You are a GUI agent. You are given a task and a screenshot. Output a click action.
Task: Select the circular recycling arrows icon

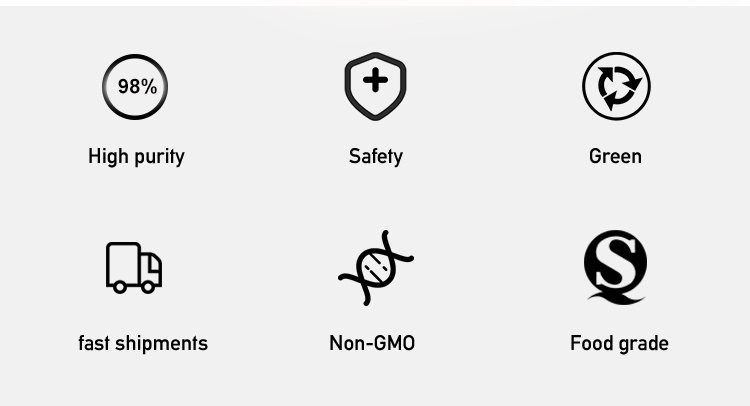[616, 87]
